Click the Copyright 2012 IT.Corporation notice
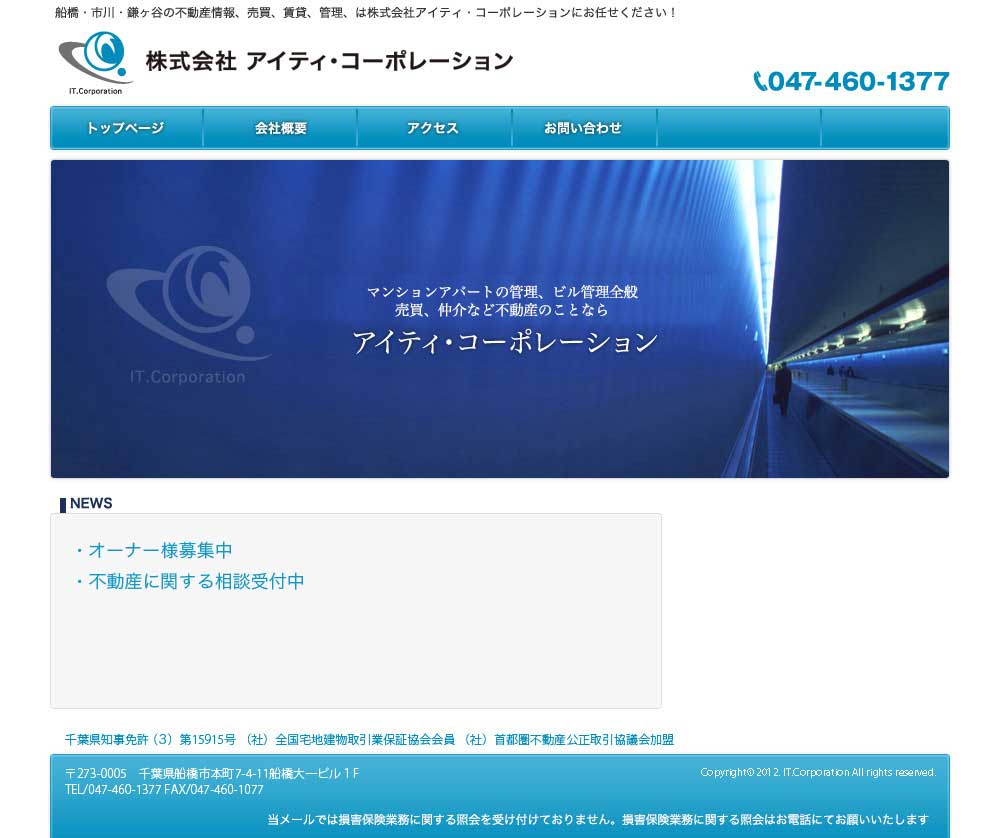1000x838 pixels. tap(818, 772)
